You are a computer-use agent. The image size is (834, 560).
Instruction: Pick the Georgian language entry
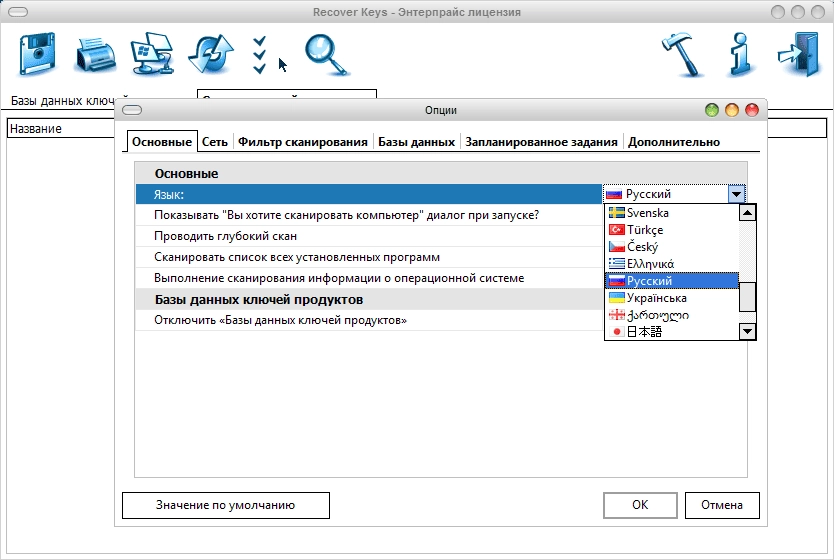[672, 315]
